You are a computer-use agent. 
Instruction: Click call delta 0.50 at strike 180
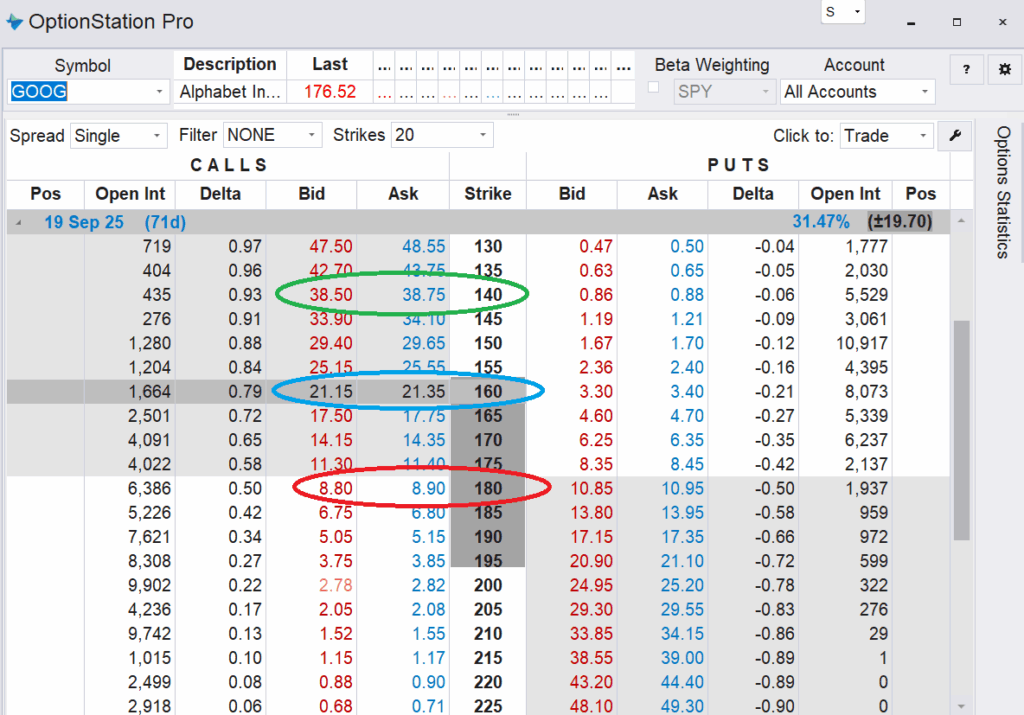245,488
